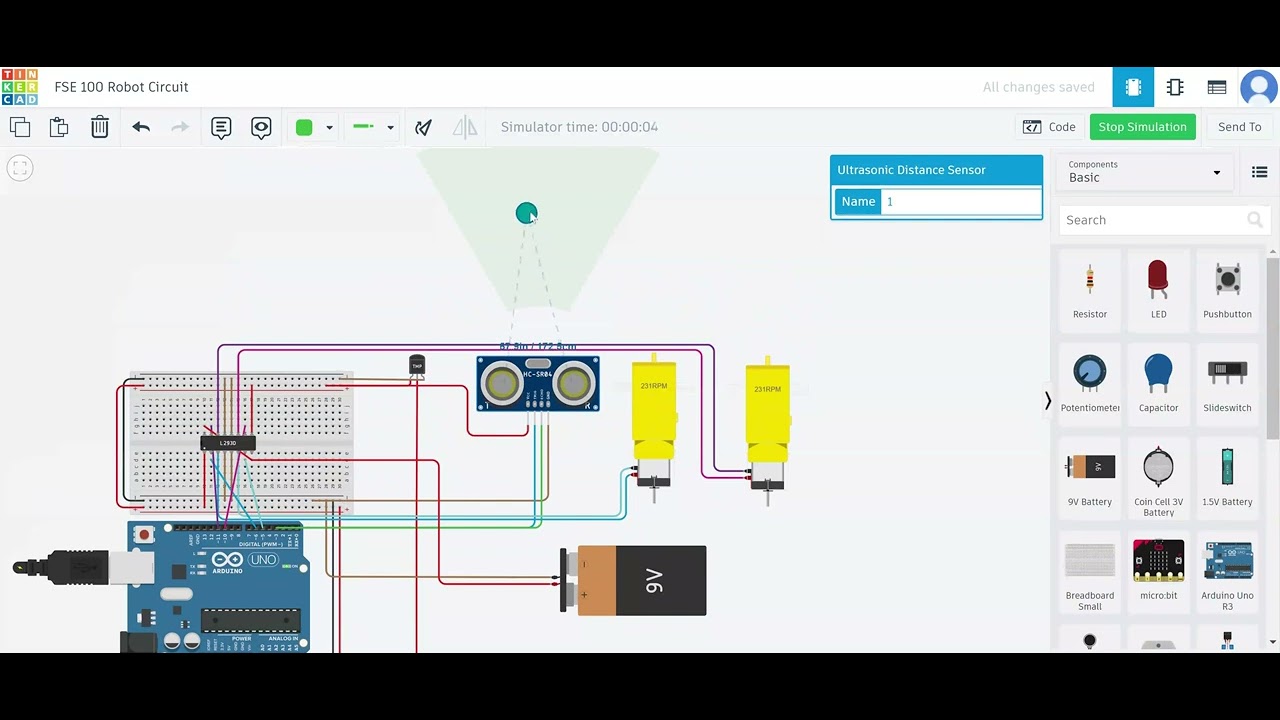Viewport: 1280px width, 720px height.
Task: Click the sensor Name input field
Action: pos(961,202)
